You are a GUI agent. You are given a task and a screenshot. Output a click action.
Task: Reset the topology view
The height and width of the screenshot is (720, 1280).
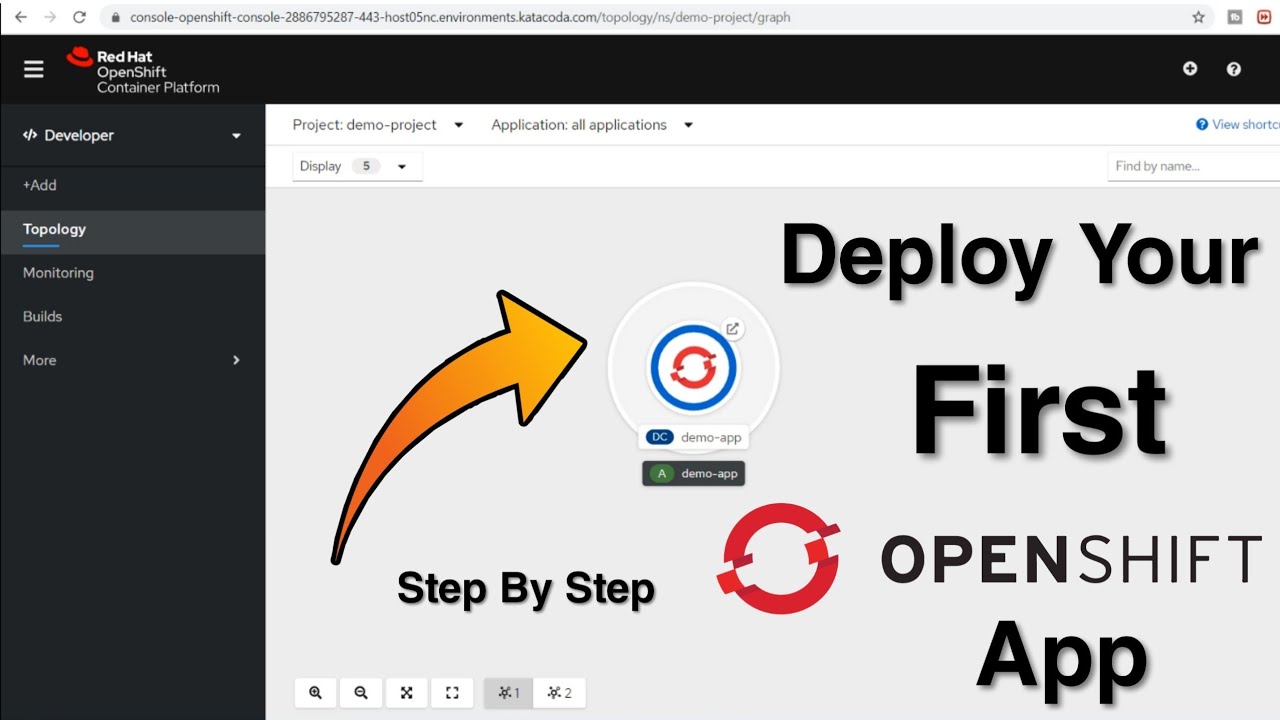click(452, 693)
